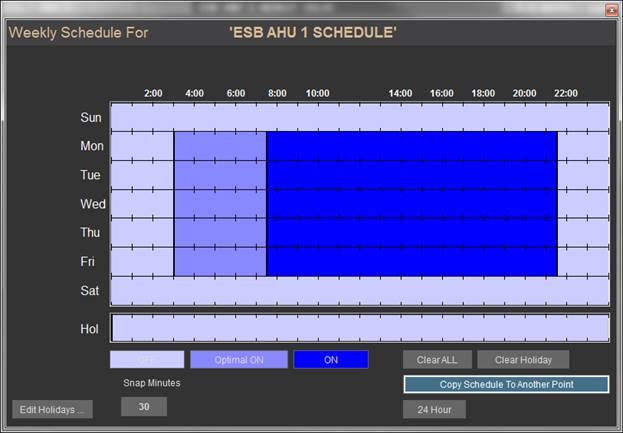Select the blue ON mode swatch
The height and width of the screenshot is (433, 623).
[x=330, y=359]
